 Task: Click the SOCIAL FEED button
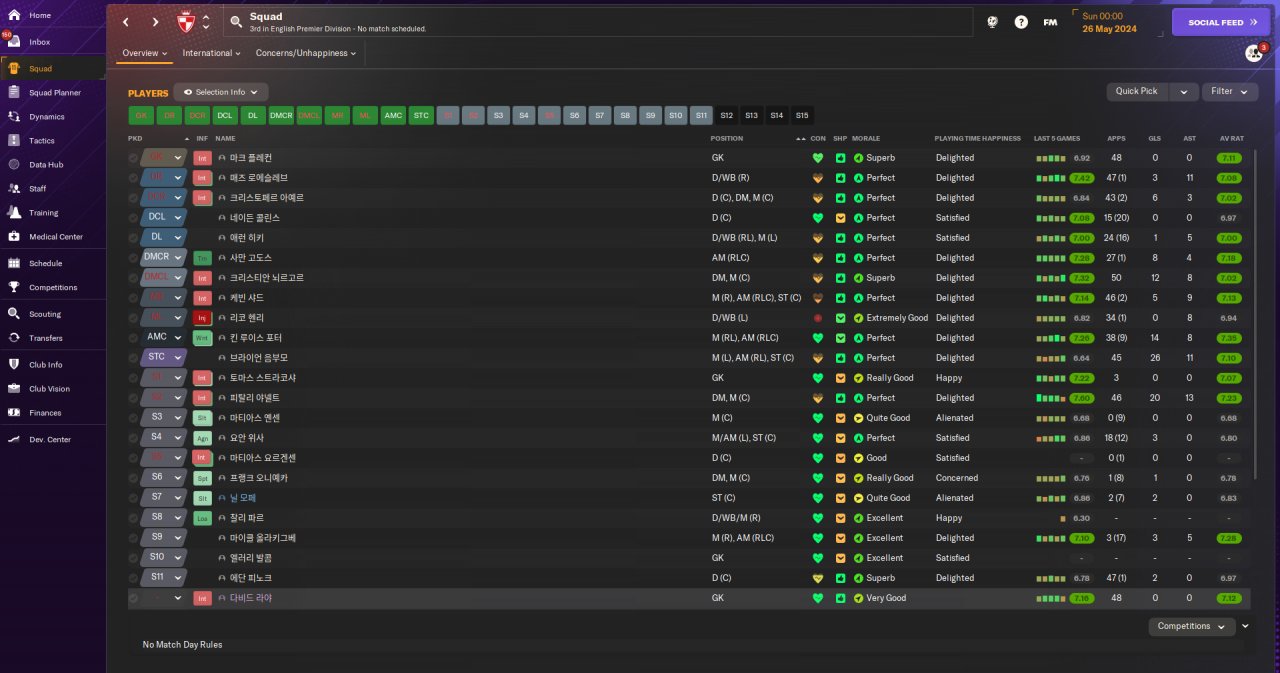[1221, 22]
